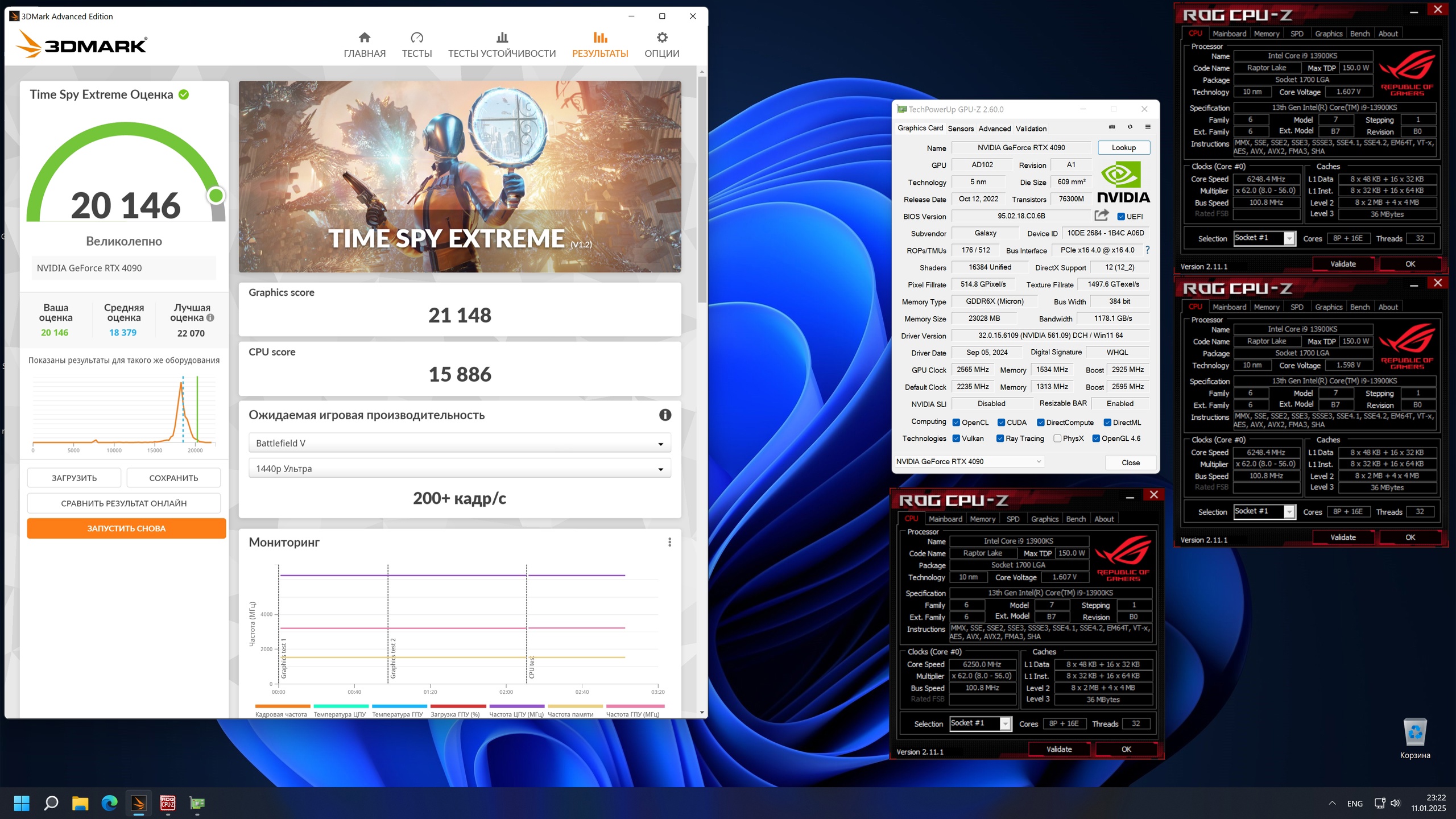
Task: Click Validate in bottom CPU-Z window
Action: coord(1059,749)
